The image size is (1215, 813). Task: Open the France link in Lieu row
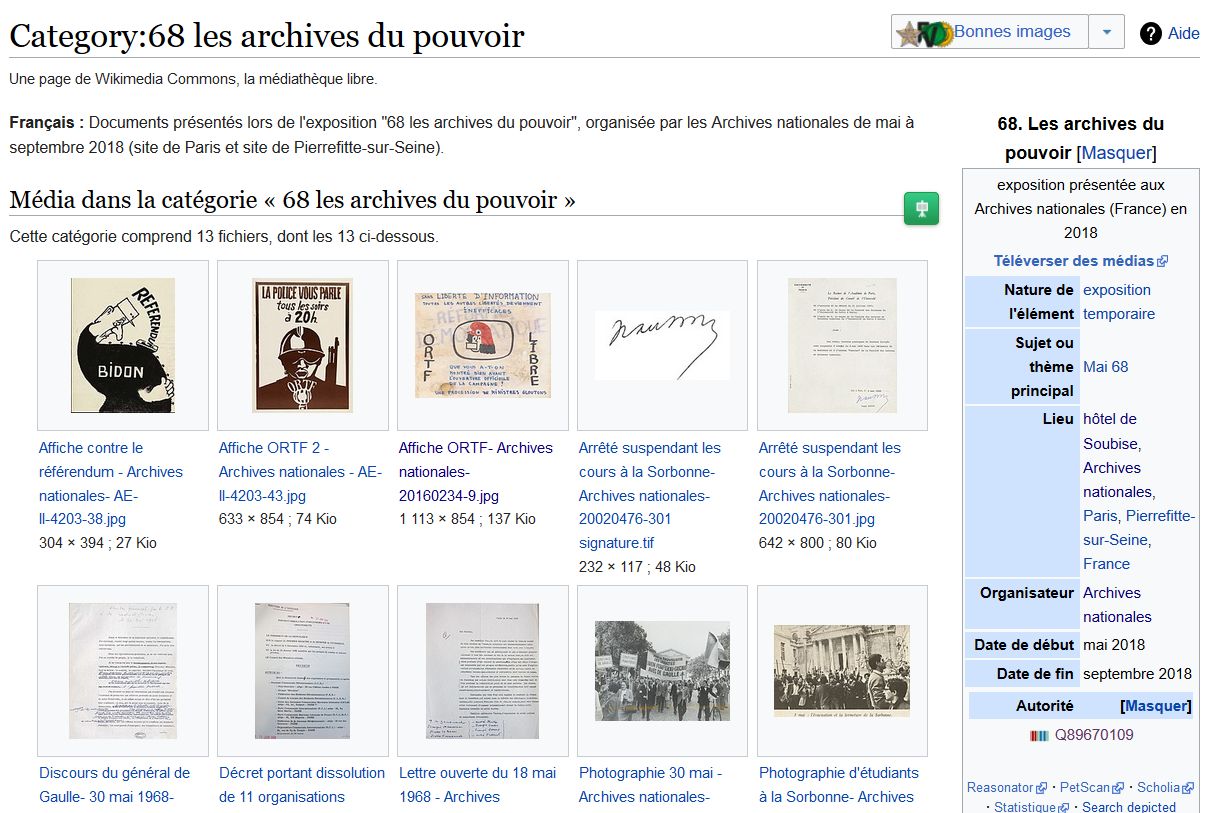click(1106, 564)
